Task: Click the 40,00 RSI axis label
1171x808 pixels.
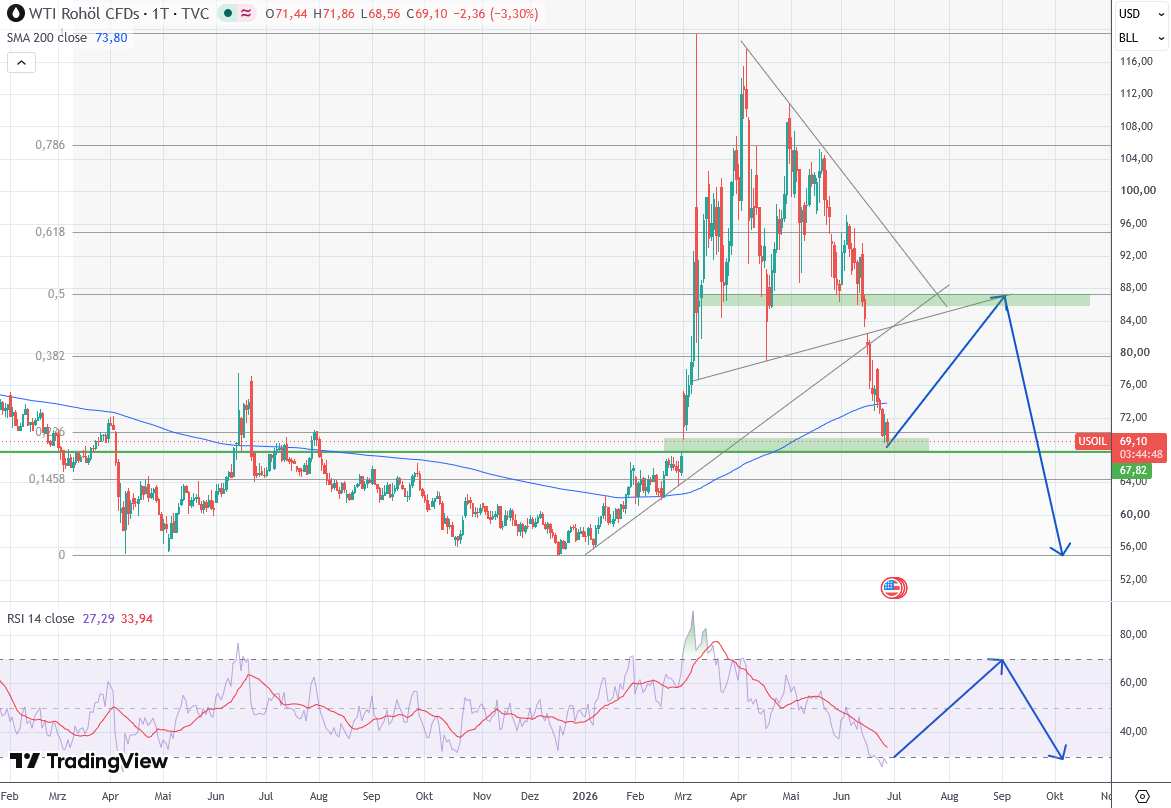Action: tap(1133, 731)
